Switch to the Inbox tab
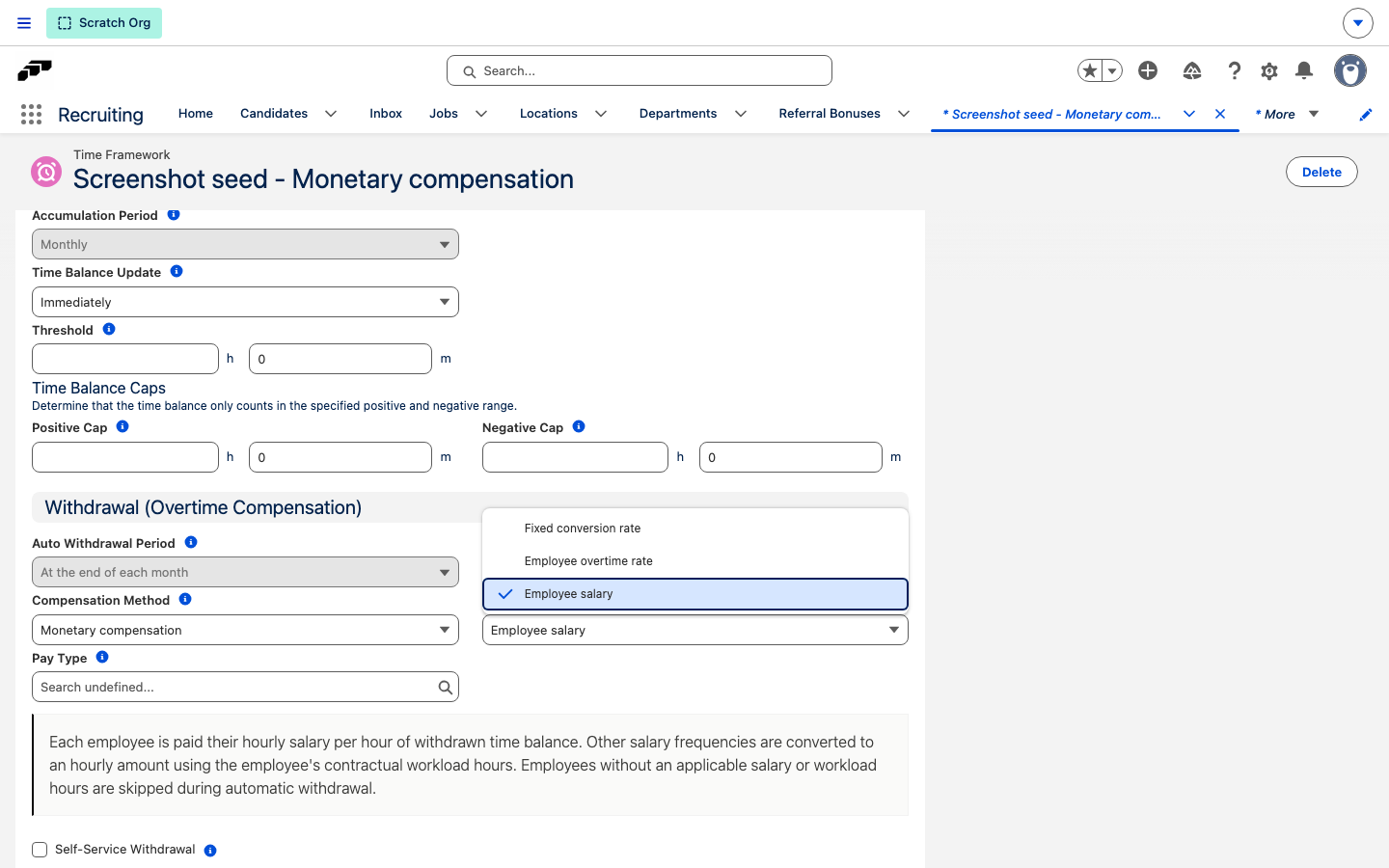 [386, 114]
